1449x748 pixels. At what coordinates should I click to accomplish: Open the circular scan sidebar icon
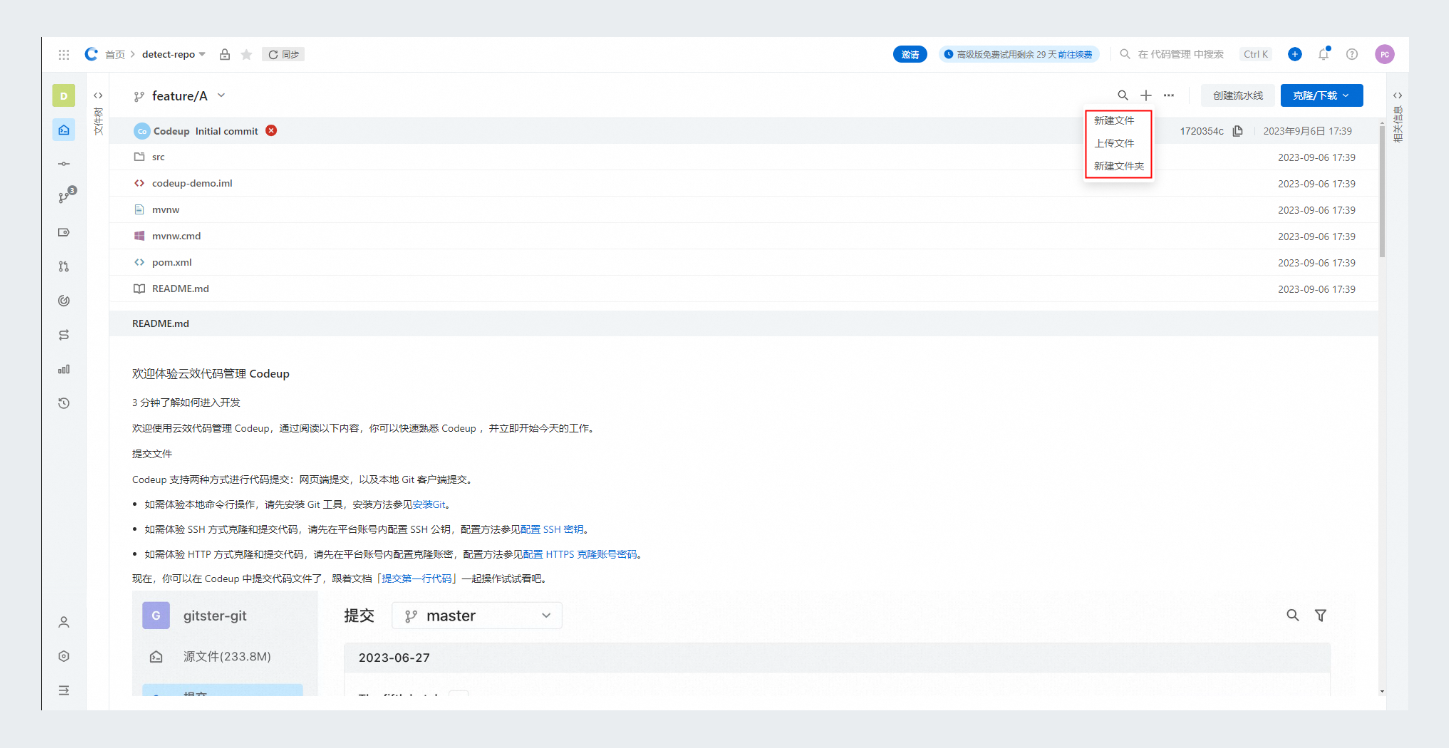click(x=64, y=300)
